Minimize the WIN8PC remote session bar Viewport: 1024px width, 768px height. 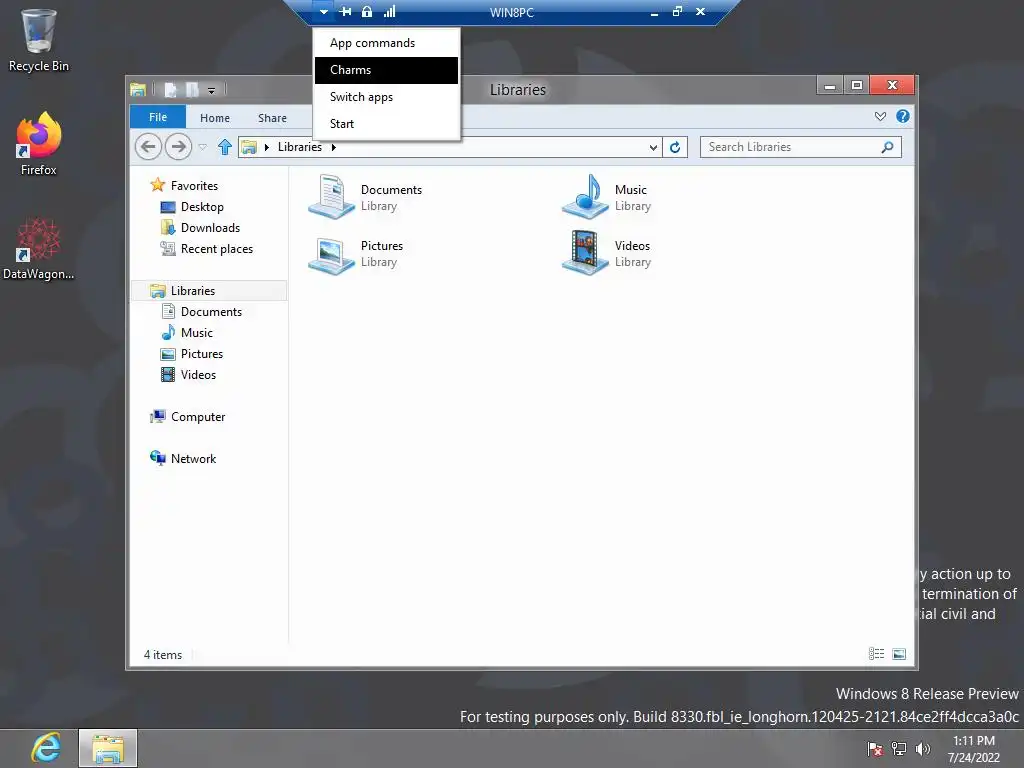point(654,12)
